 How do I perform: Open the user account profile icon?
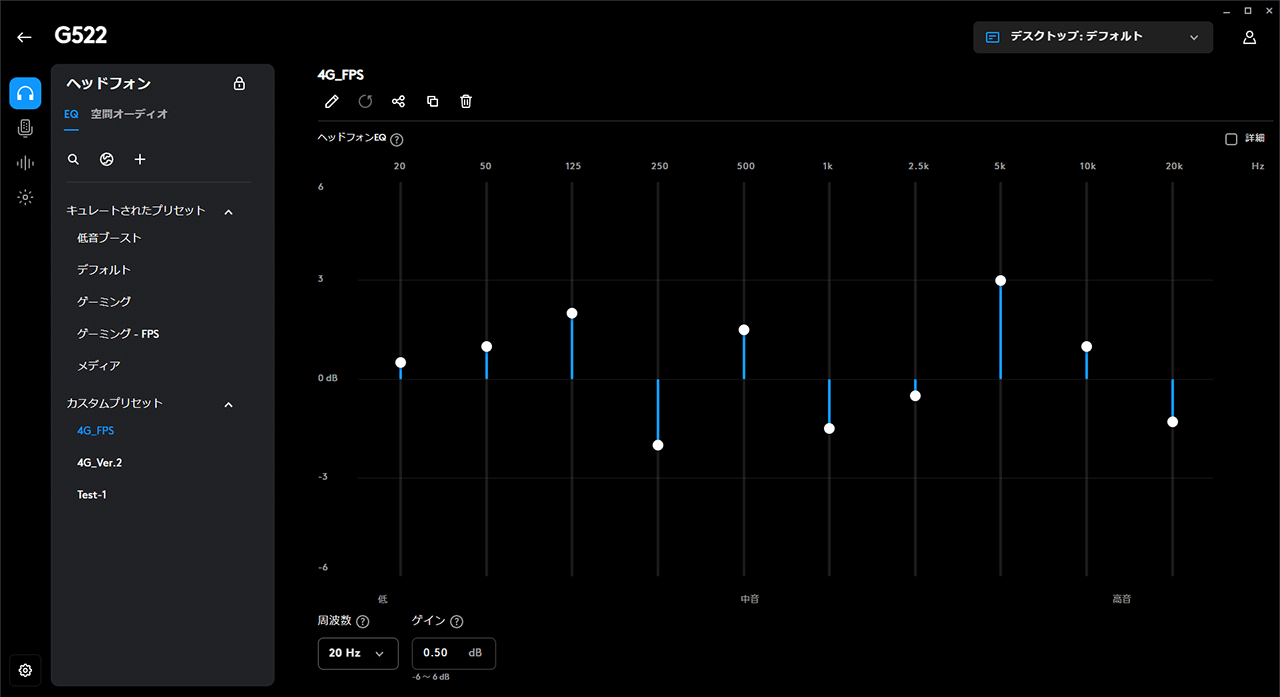pos(1249,37)
